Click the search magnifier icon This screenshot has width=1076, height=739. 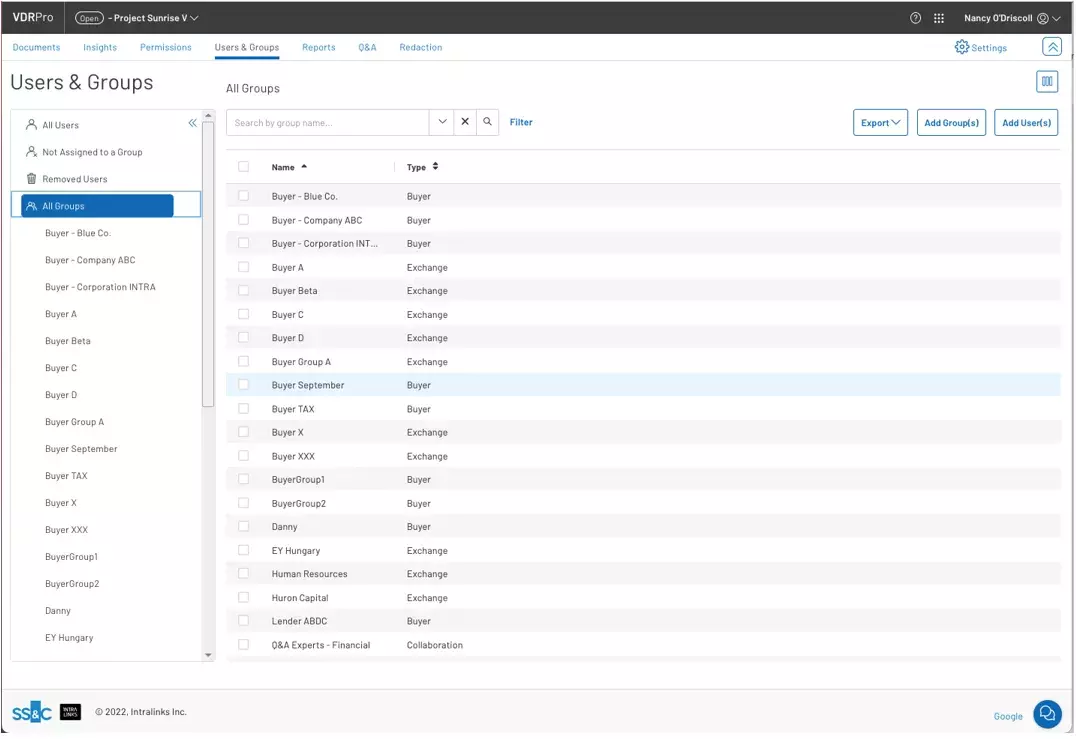point(488,122)
